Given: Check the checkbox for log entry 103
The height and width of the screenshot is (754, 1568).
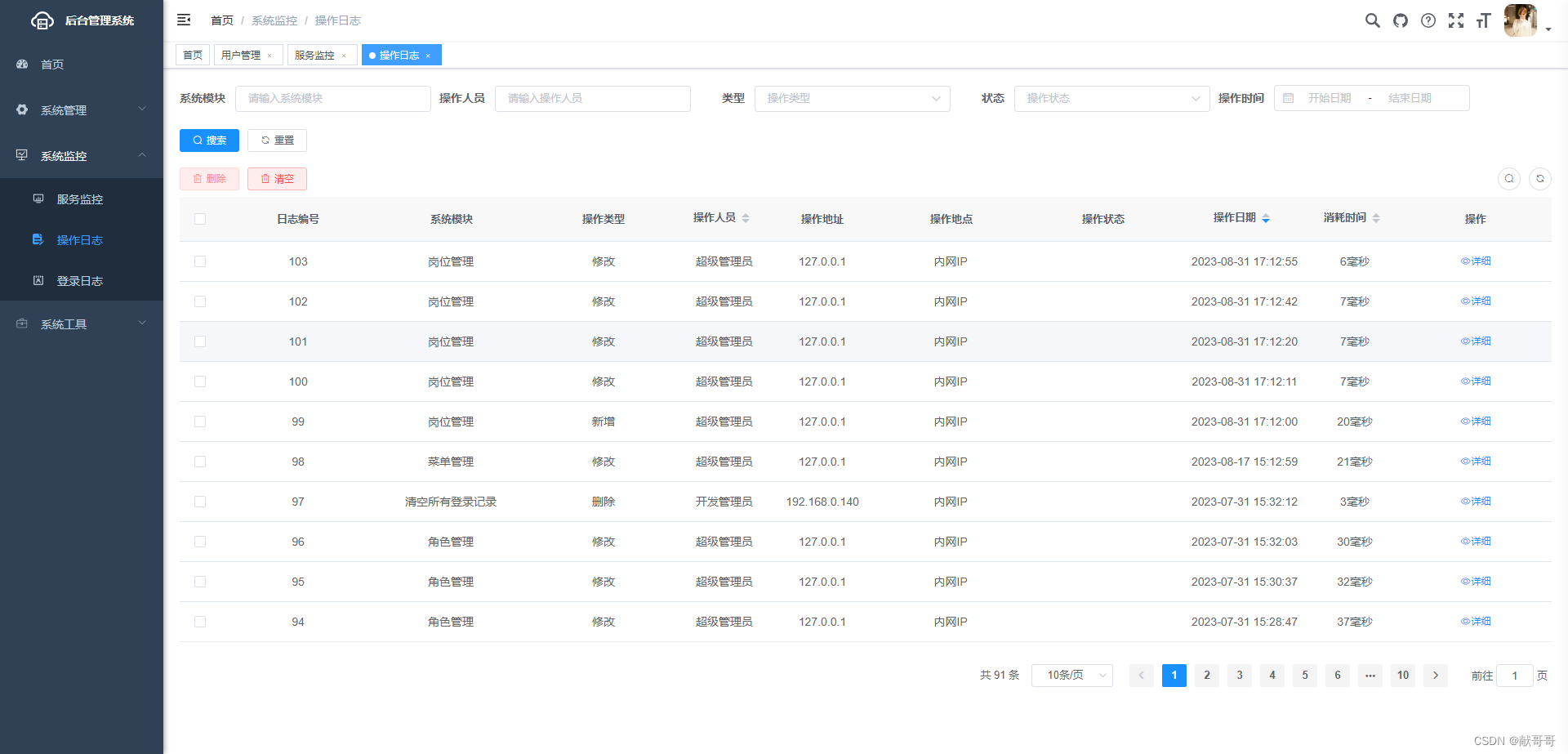Looking at the screenshot, I should pos(200,261).
